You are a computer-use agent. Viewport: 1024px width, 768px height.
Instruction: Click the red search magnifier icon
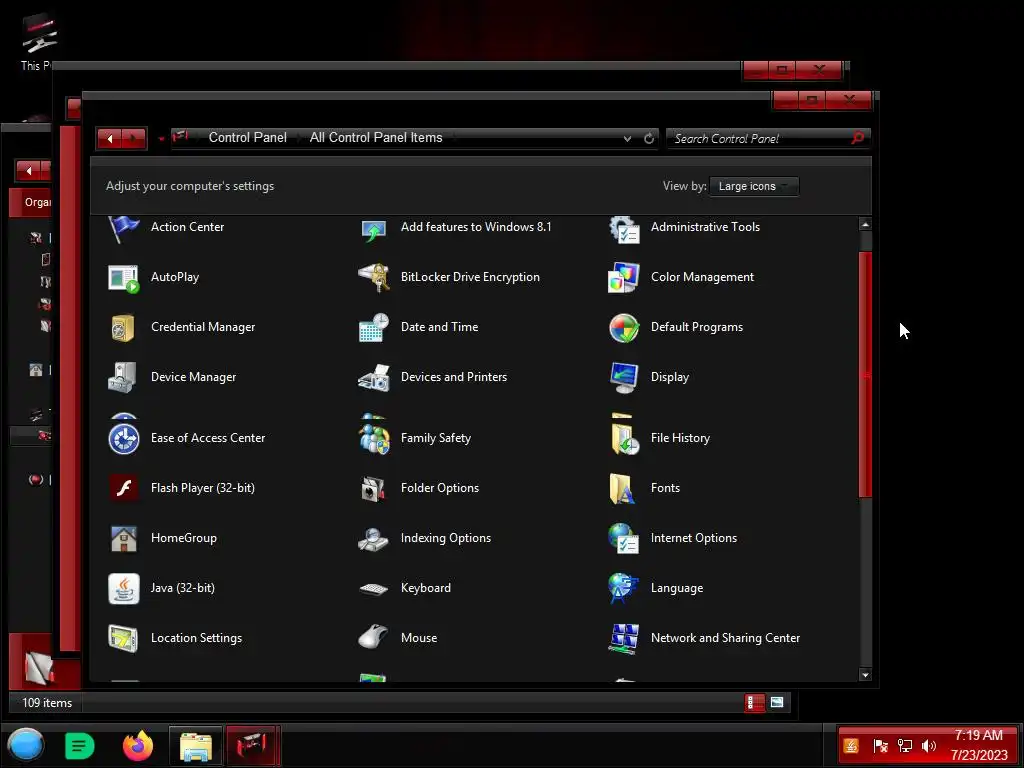pos(858,138)
